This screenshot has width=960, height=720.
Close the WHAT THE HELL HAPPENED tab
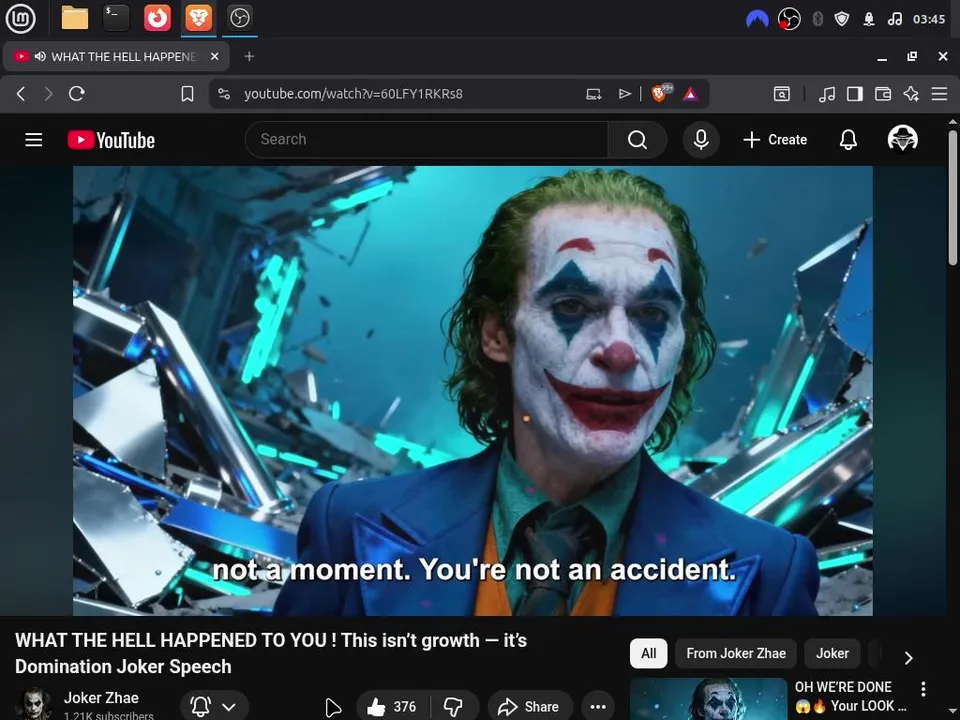coord(214,56)
